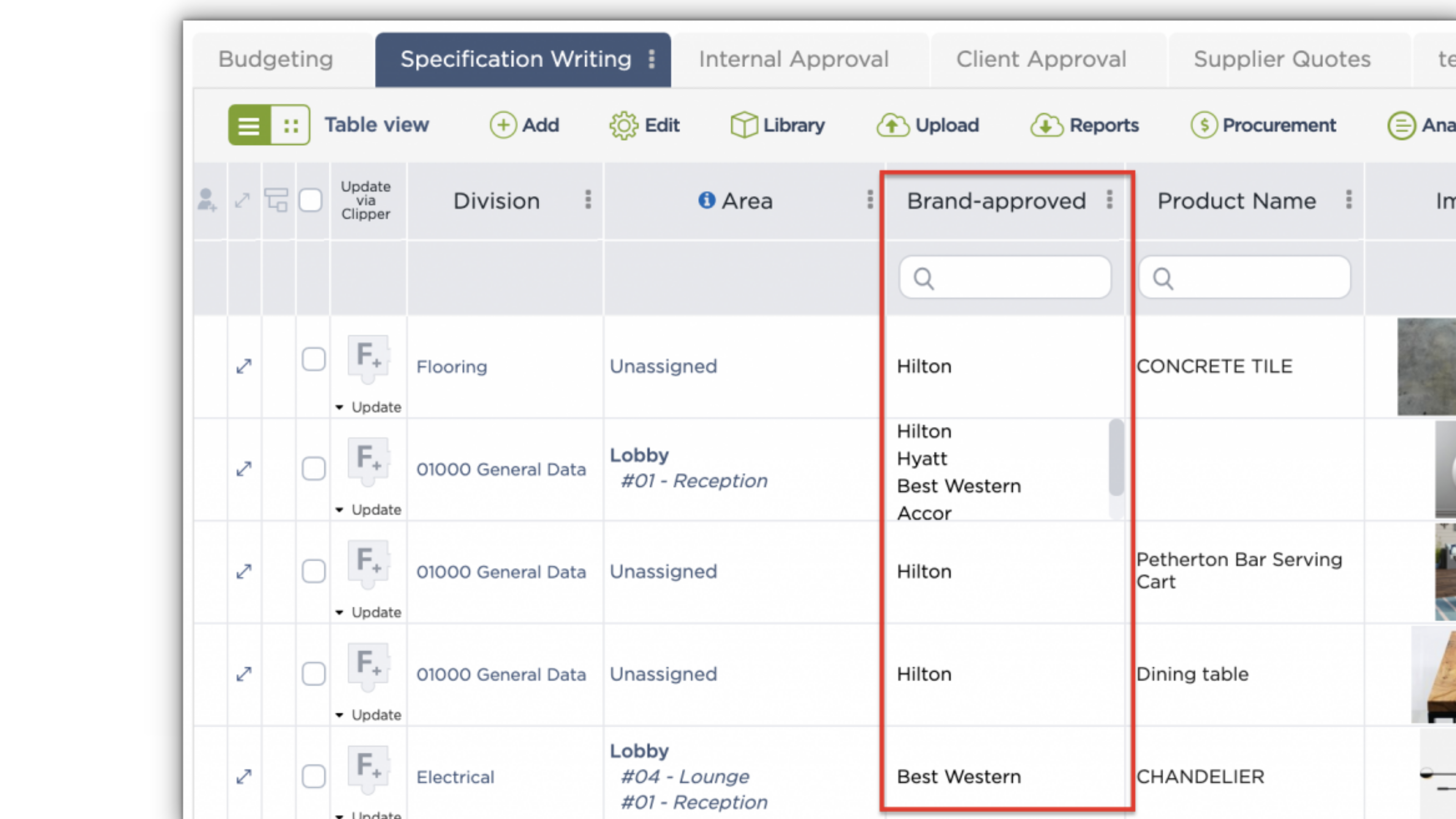Click Hilton in Dining table row
Image resolution: width=1456 pixels, height=819 pixels.
point(924,674)
